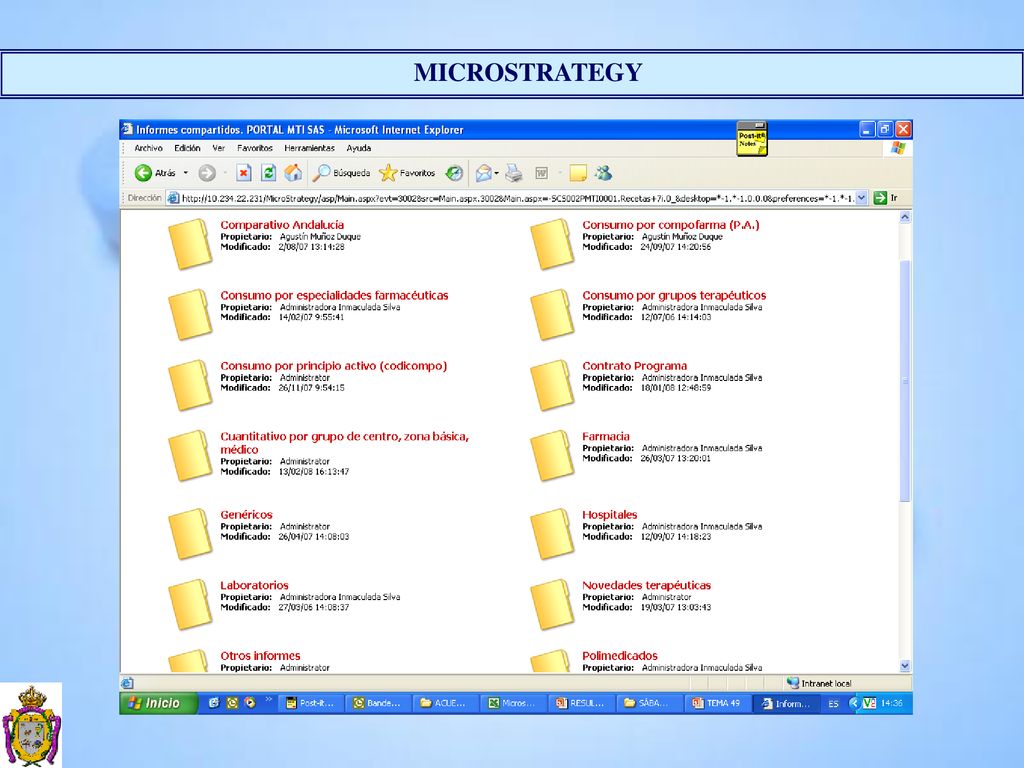Open folder icon for Consumo por principio activo
Screen dimensions: 1024x768
[x=190, y=385]
